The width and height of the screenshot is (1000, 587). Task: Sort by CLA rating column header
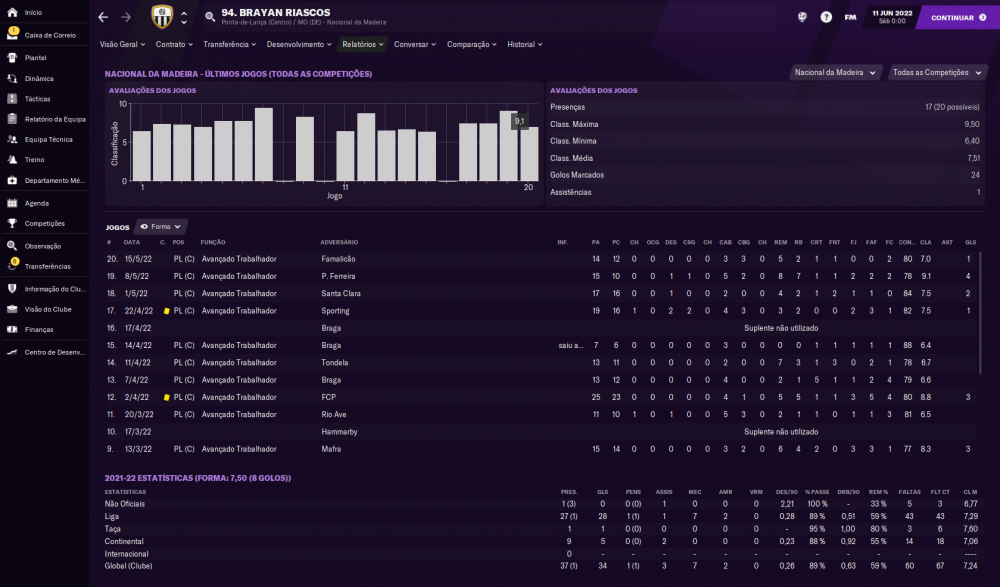pos(925,242)
